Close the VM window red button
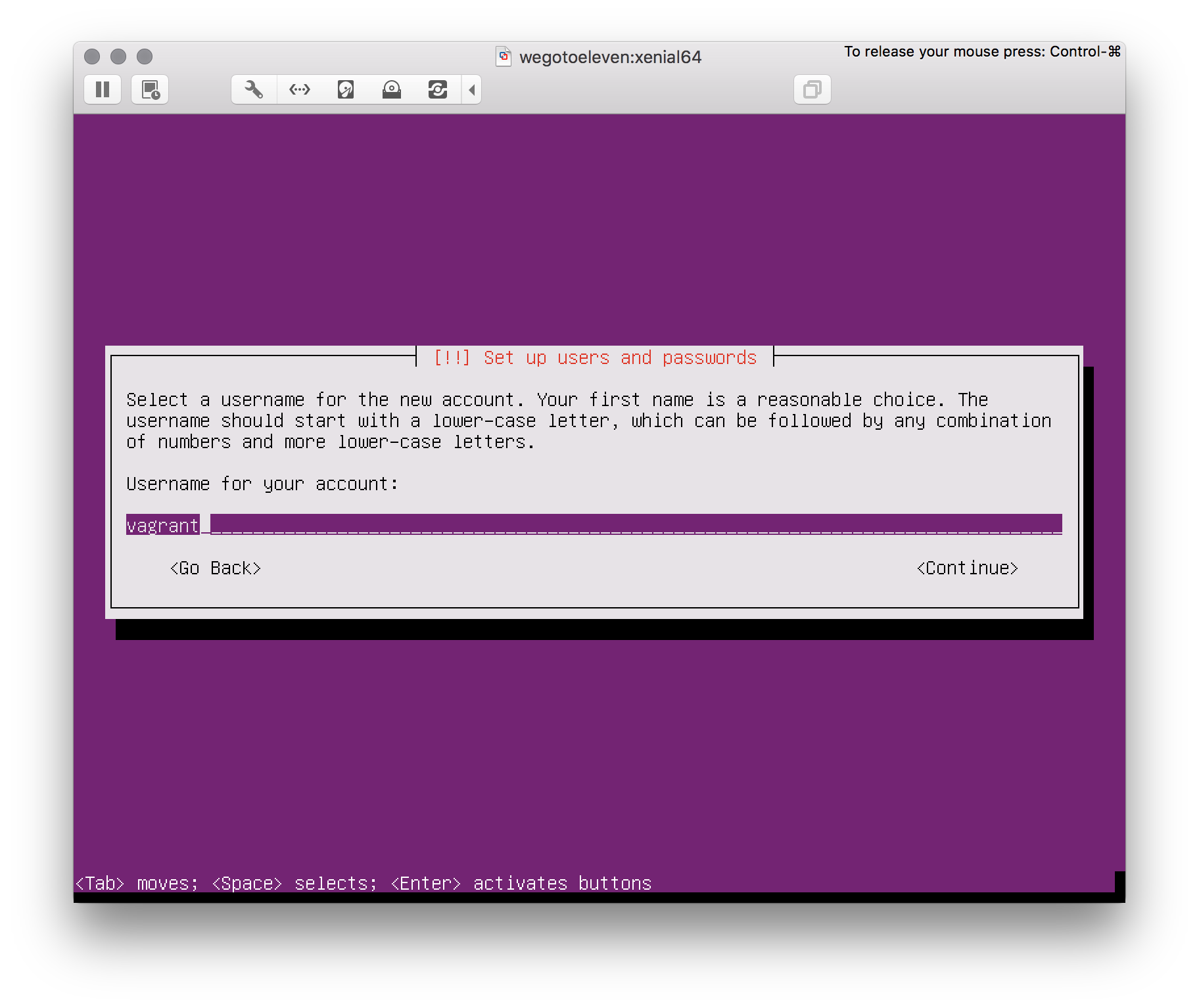The image size is (1199, 1008). pos(92,57)
